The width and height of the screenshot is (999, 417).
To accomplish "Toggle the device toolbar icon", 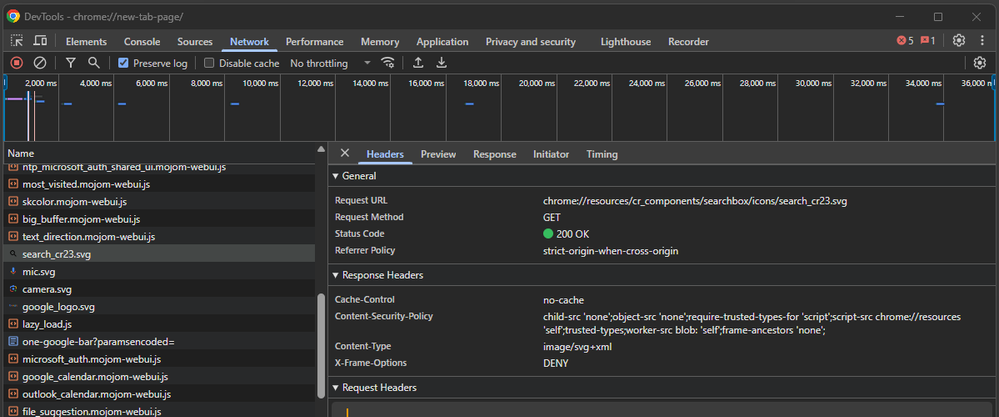I will tap(40, 41).
